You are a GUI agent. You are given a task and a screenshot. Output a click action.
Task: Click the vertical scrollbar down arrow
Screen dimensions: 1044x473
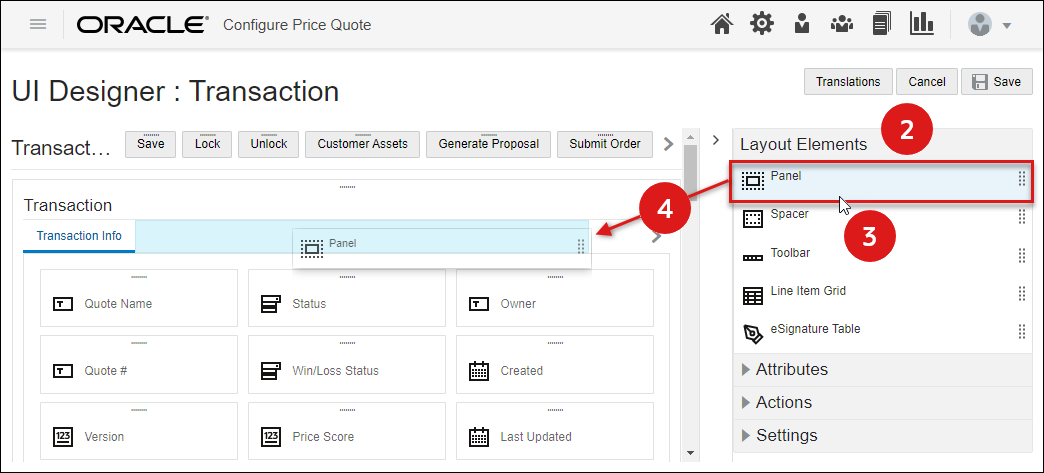pyautogui.click(x=690, y=452)
